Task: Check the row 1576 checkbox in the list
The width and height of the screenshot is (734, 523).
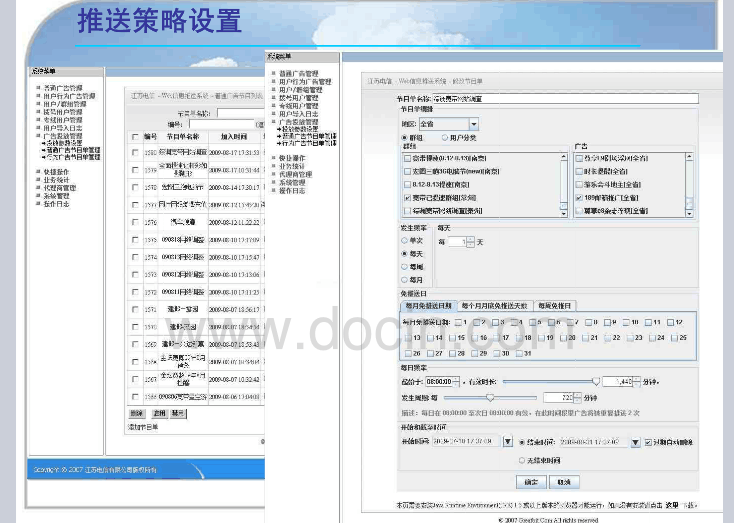Action: tap(135, 222)
